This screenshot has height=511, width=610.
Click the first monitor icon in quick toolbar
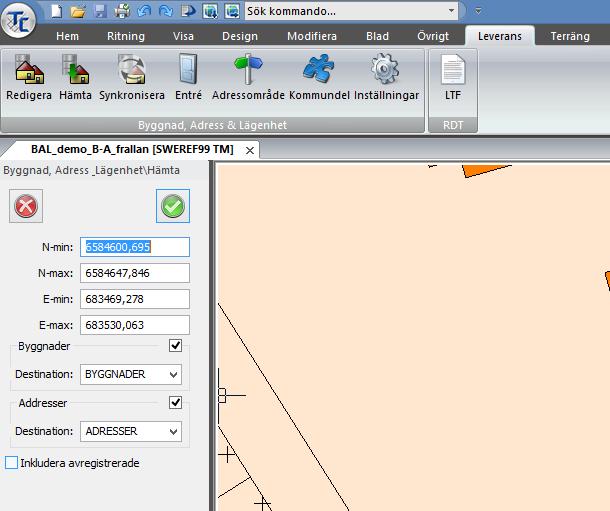pyautogui.click(x=210, y=11)
